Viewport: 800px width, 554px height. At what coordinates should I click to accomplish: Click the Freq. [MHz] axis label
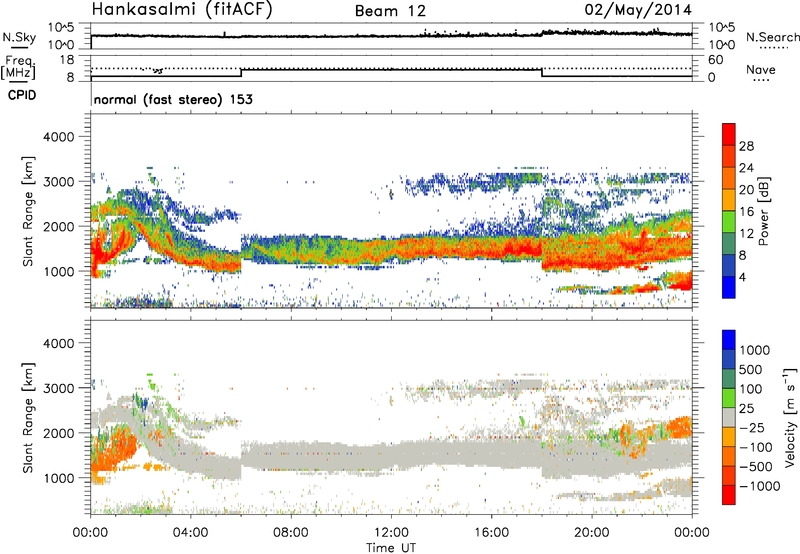(x=19, y=67)
